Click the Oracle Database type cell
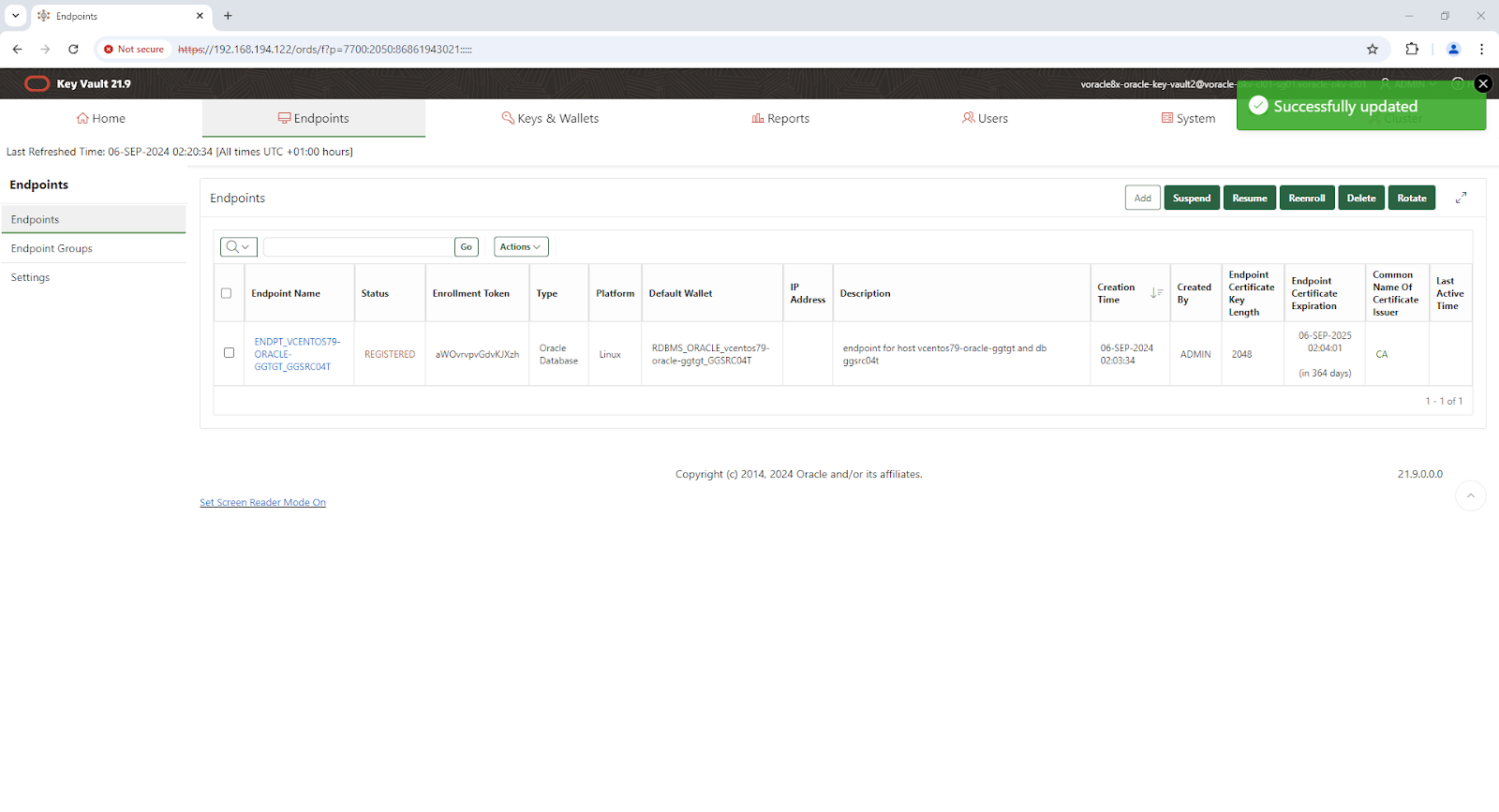 pyautogui.click(x=558, y=354)
